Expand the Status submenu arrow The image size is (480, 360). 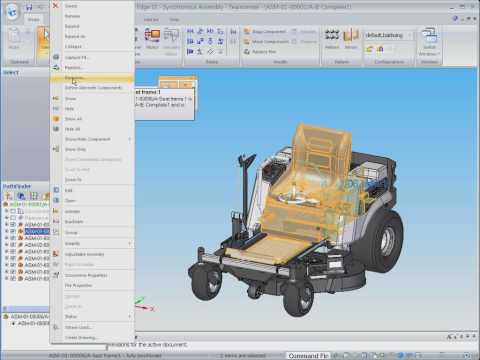click(x=130, y=316)
